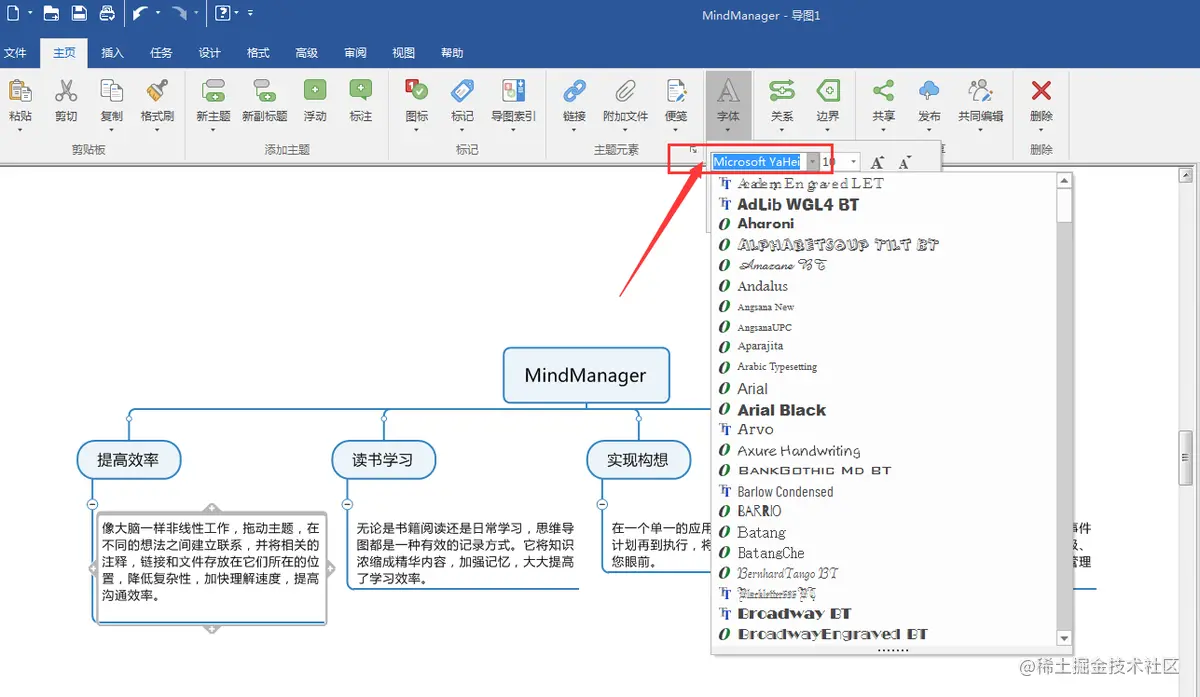Viewport: 1200px width, 697px height.
Task: Switch to the 高级 (Advanced) tab
Action: click(307, 53)
